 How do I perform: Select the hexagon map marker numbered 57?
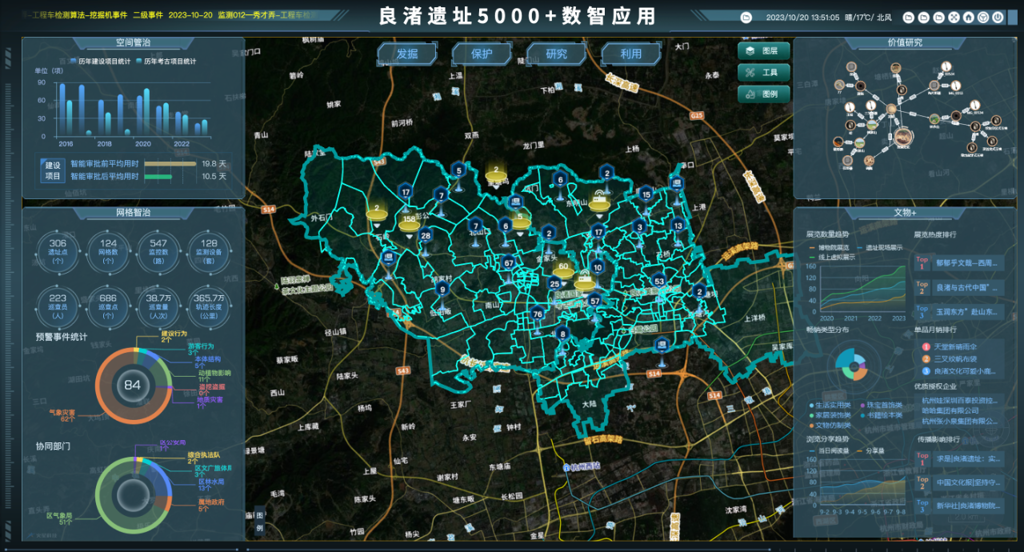point(595,301)
